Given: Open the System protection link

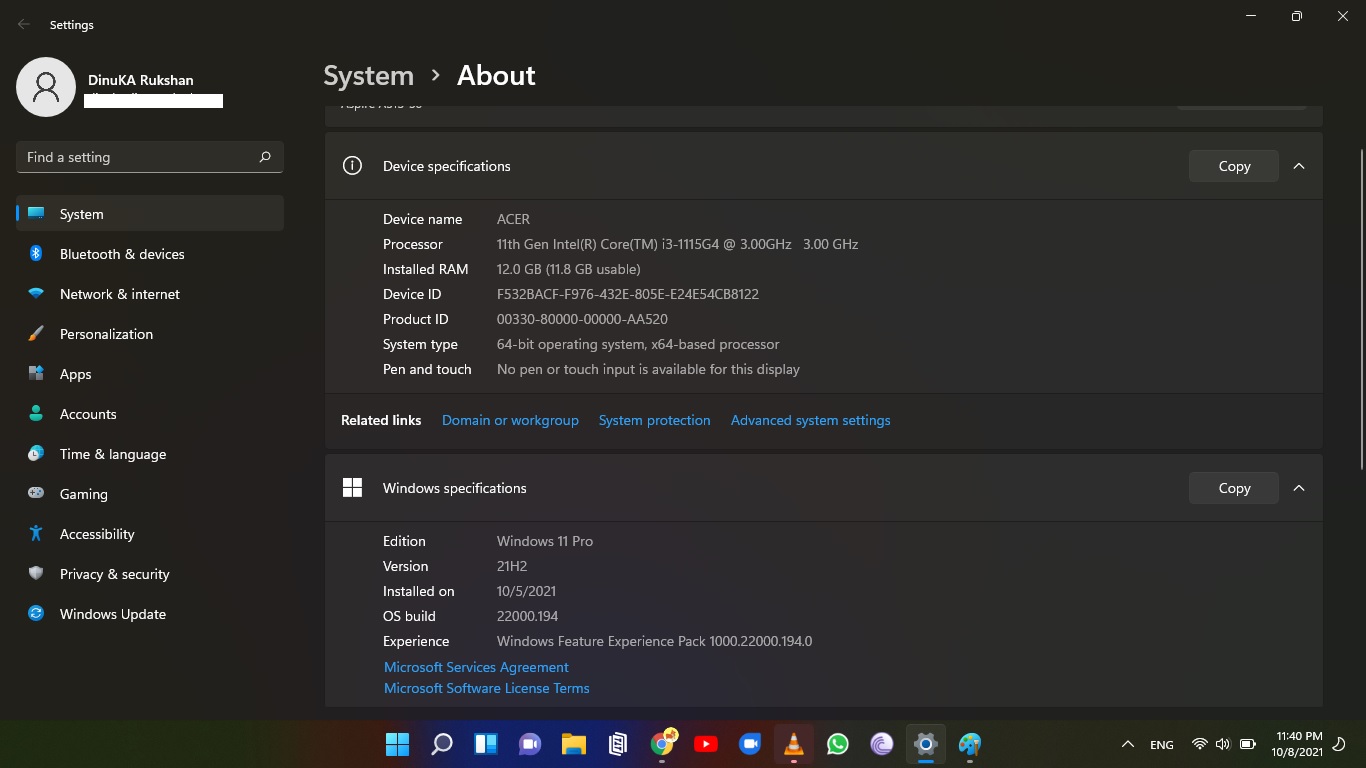Looking at the screenshot, I should [655, 420].
